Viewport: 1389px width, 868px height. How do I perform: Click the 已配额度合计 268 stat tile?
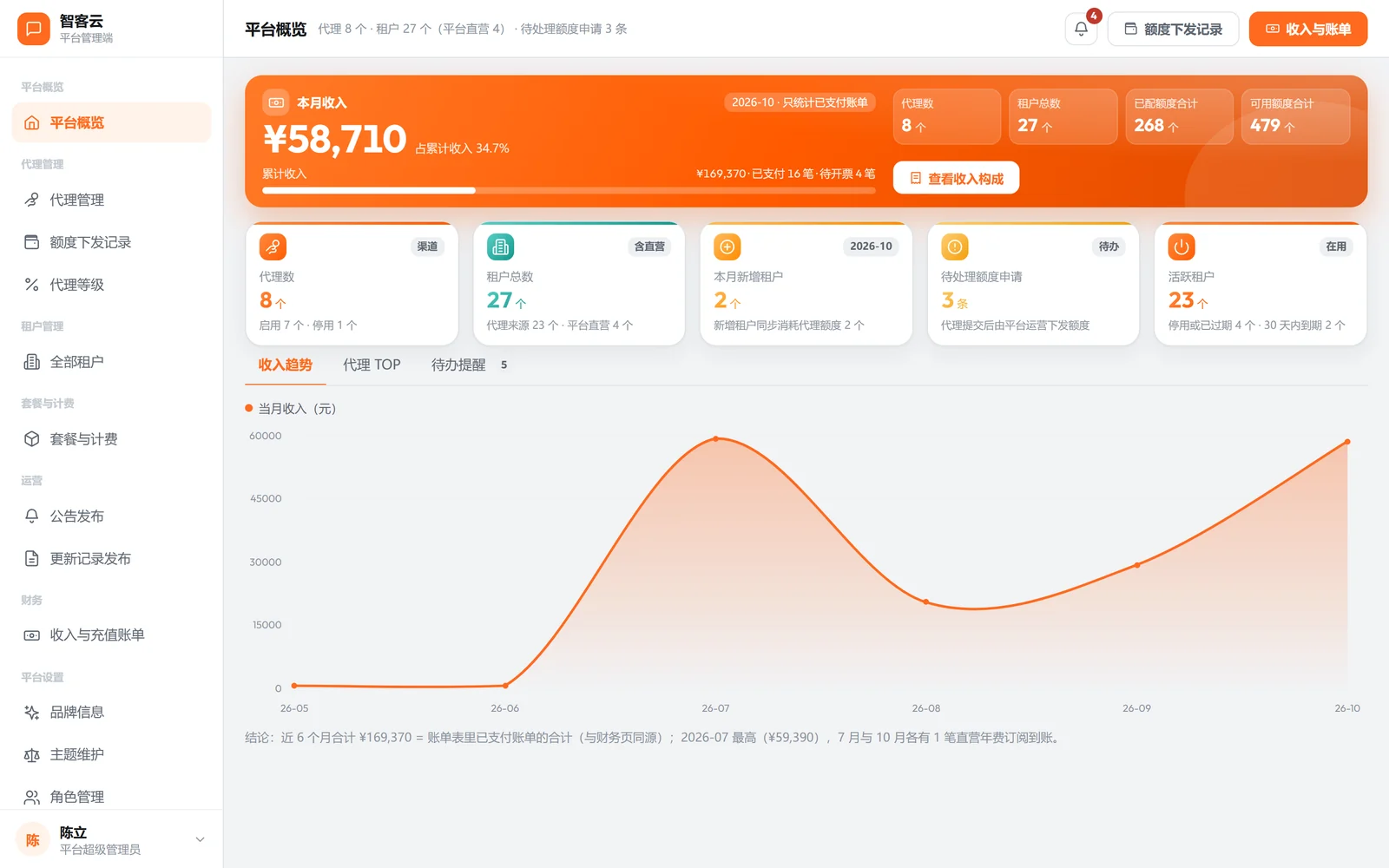1179,116
